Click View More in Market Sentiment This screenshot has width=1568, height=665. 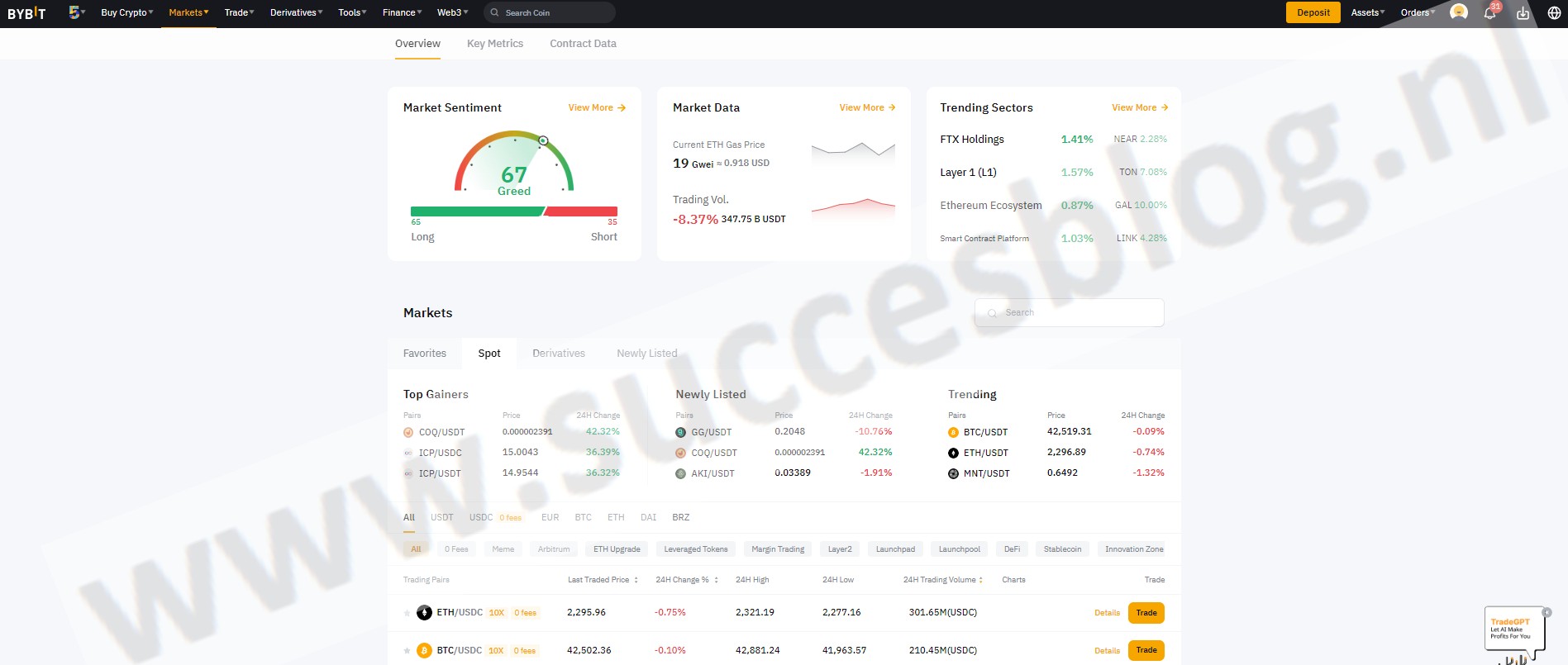(x=596, y=107)
